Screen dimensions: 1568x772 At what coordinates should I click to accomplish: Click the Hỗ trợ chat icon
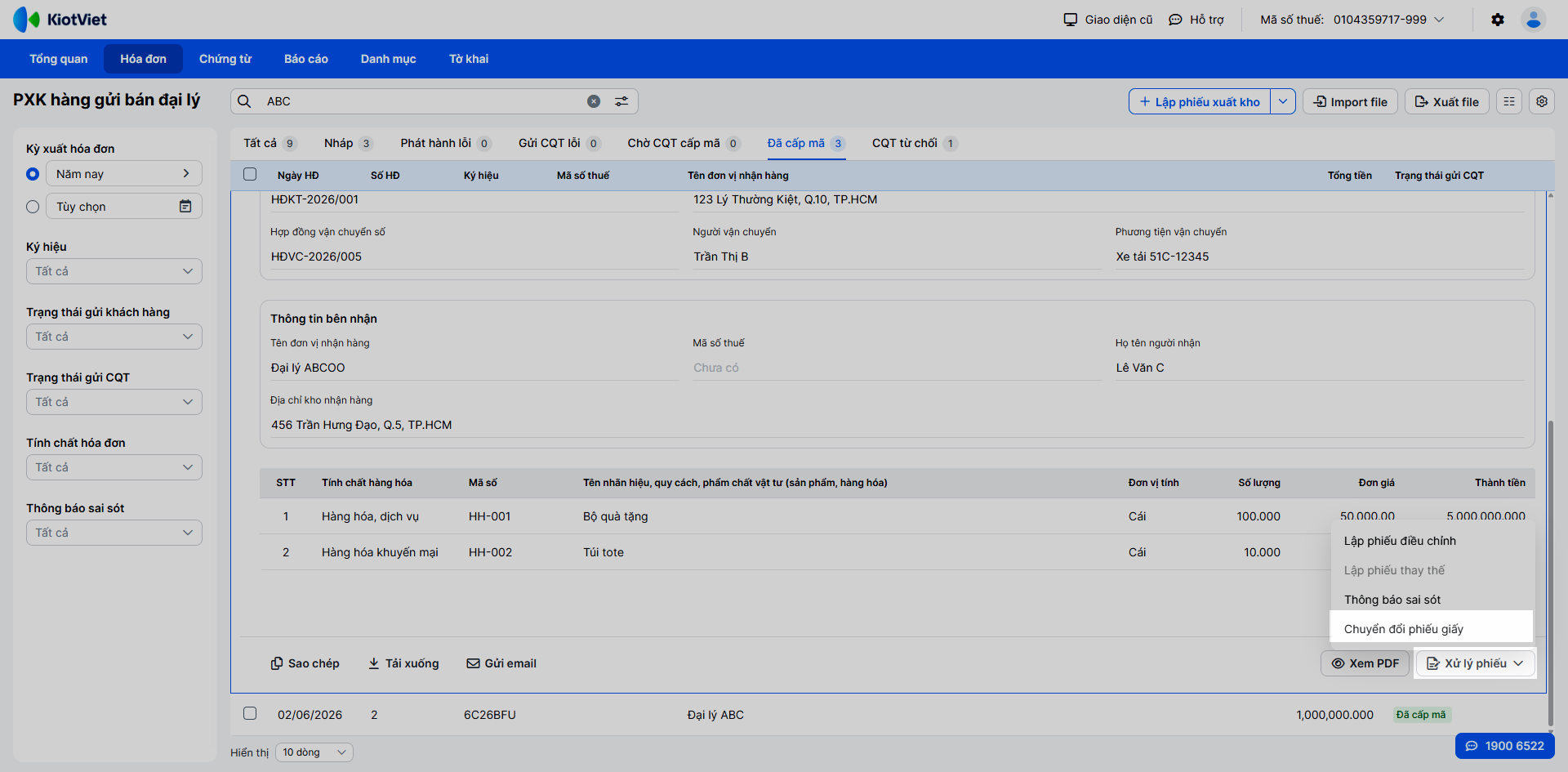click(x=1175, y=20)
